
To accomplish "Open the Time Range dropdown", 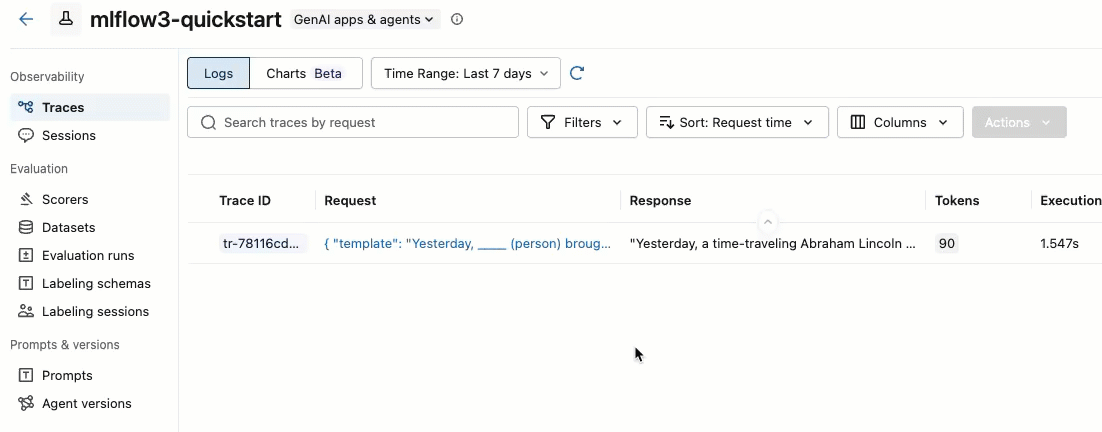I will tap(466, 73).
